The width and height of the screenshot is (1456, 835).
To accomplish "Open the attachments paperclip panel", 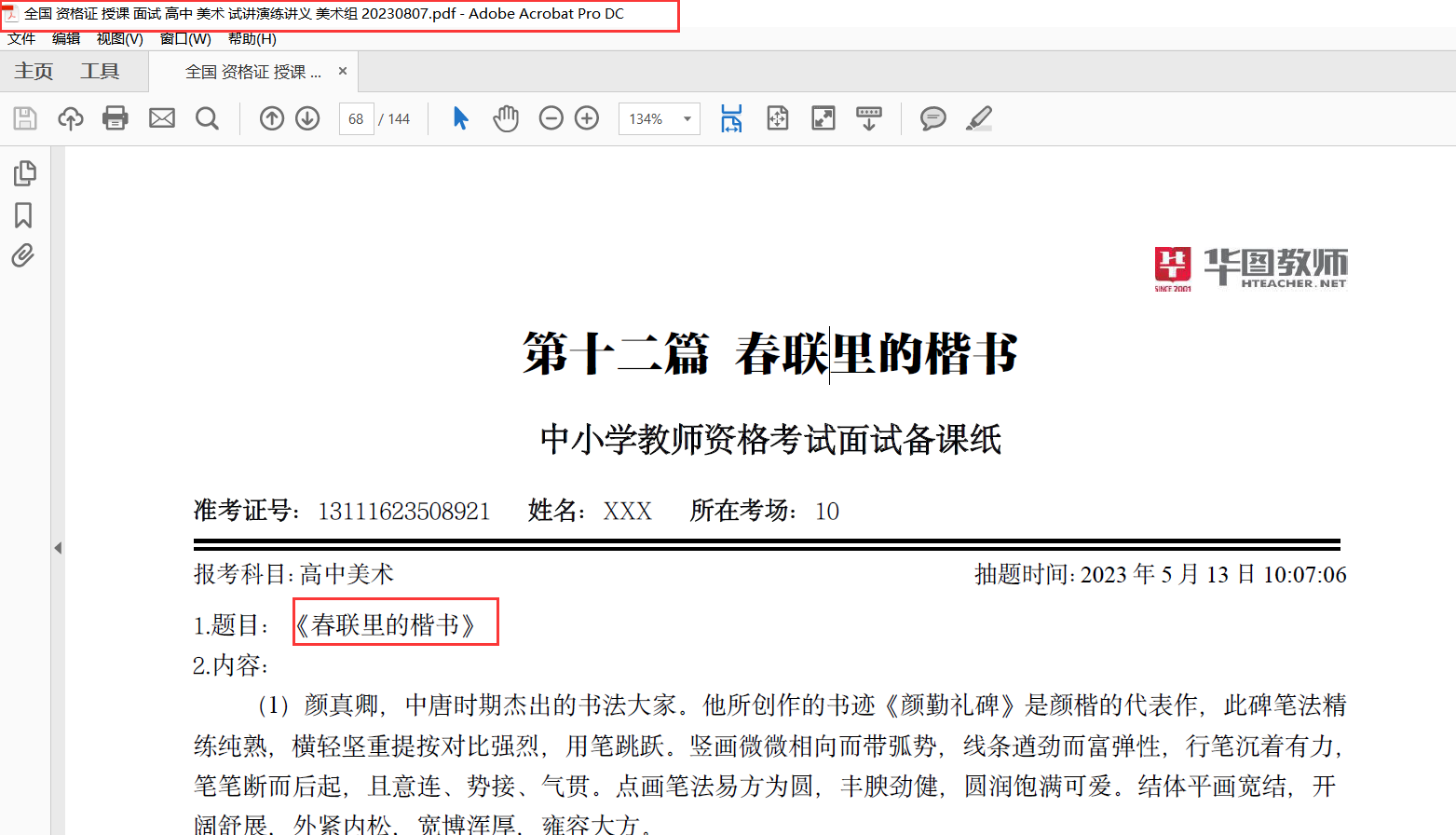I will (x=23, y=255).
